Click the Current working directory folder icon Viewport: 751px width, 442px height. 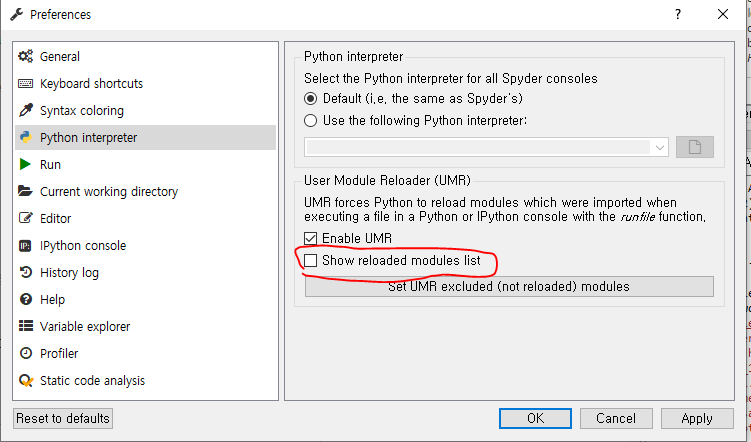tap(26, 191)
